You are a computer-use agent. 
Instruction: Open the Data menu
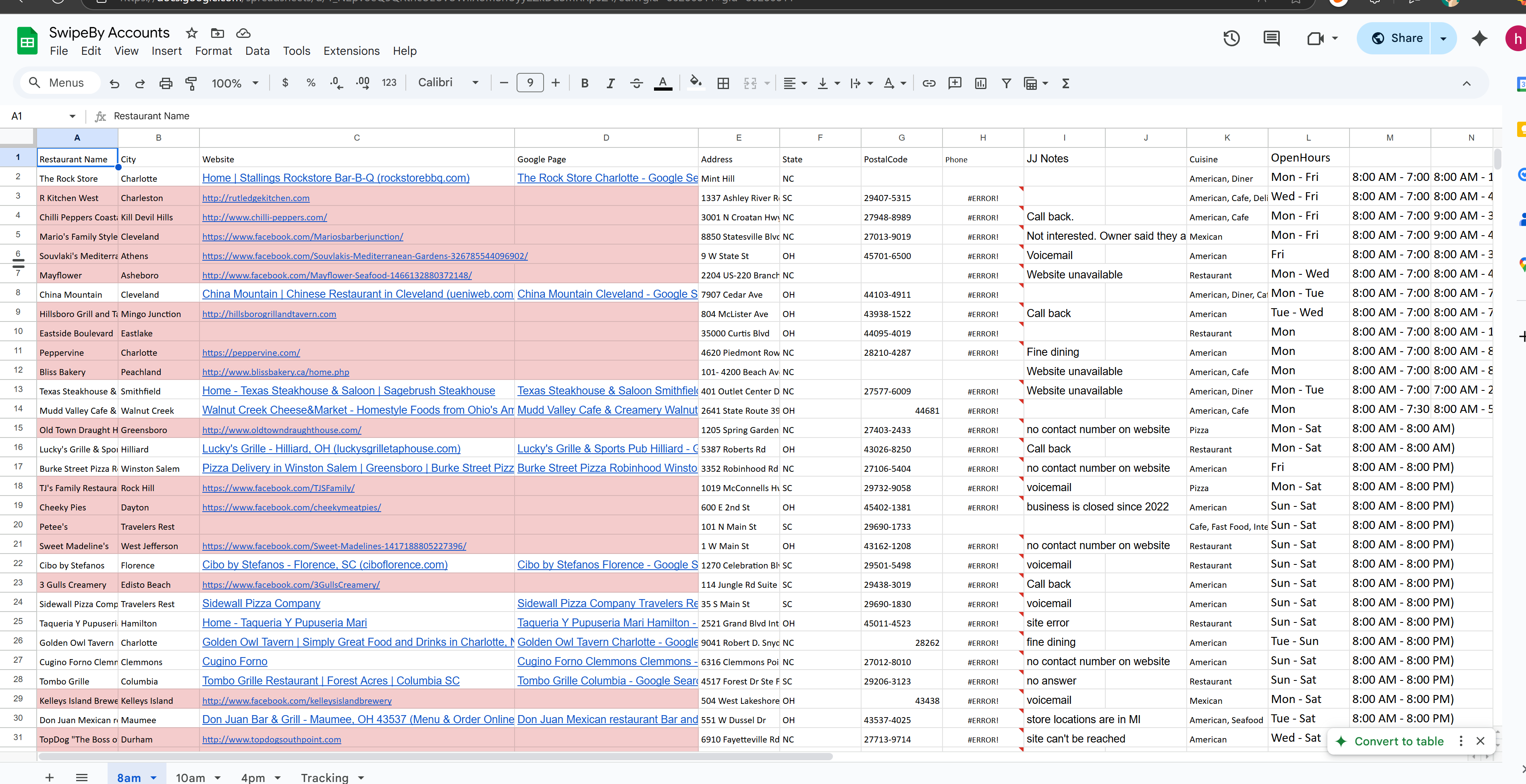(257, 51)
